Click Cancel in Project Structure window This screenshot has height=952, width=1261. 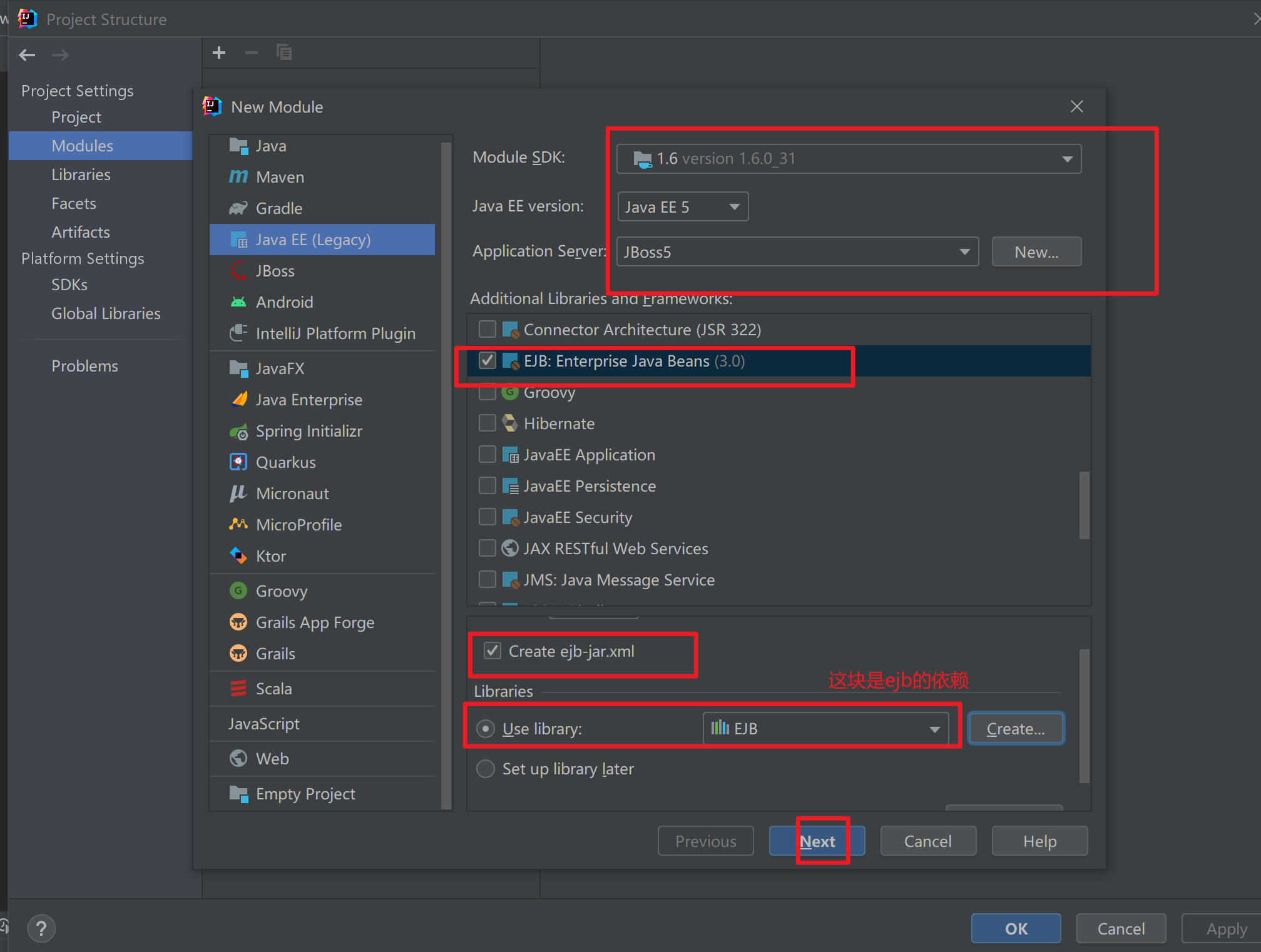coord(1121,928)
